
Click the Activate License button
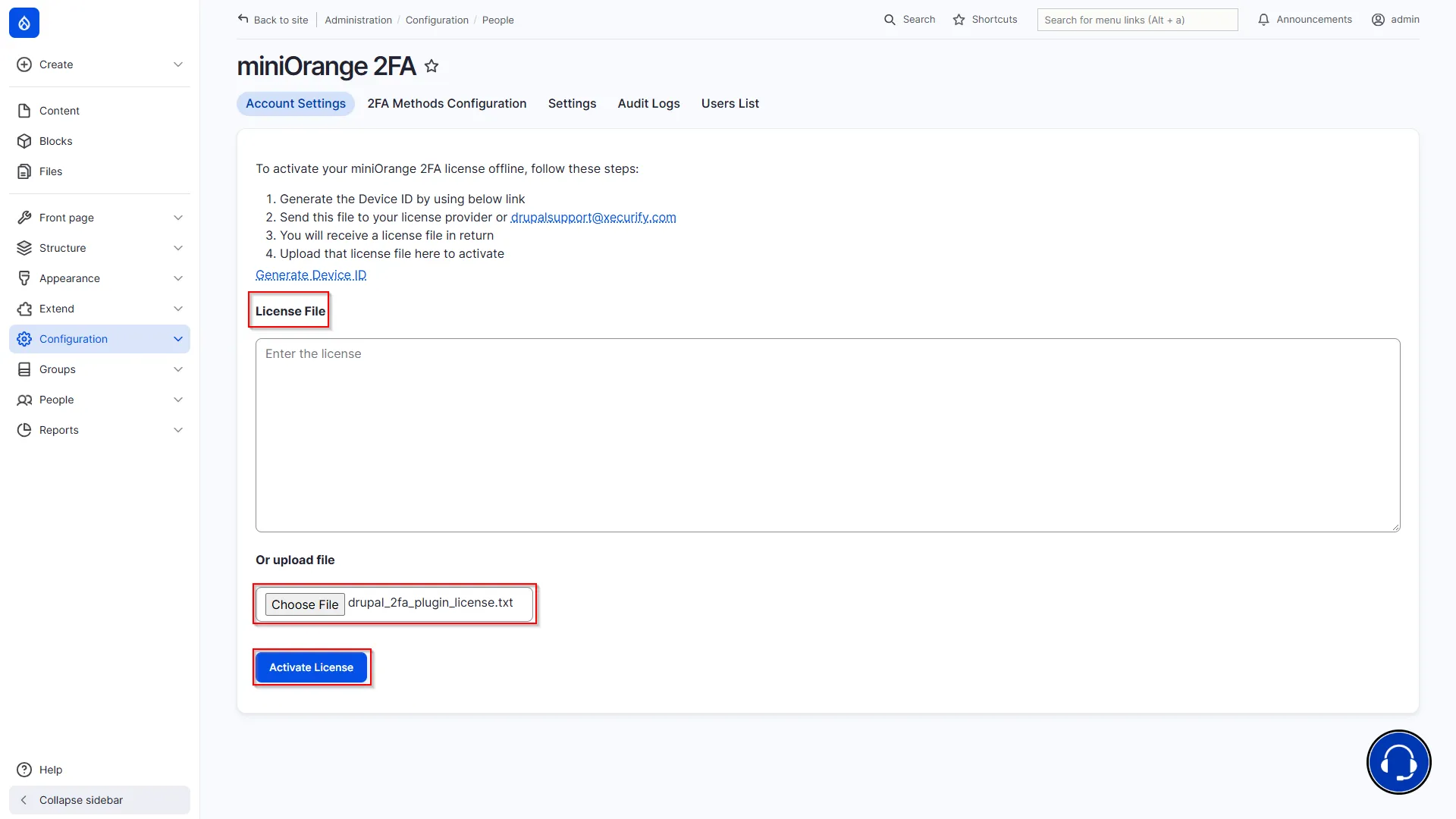pos(311,667)
